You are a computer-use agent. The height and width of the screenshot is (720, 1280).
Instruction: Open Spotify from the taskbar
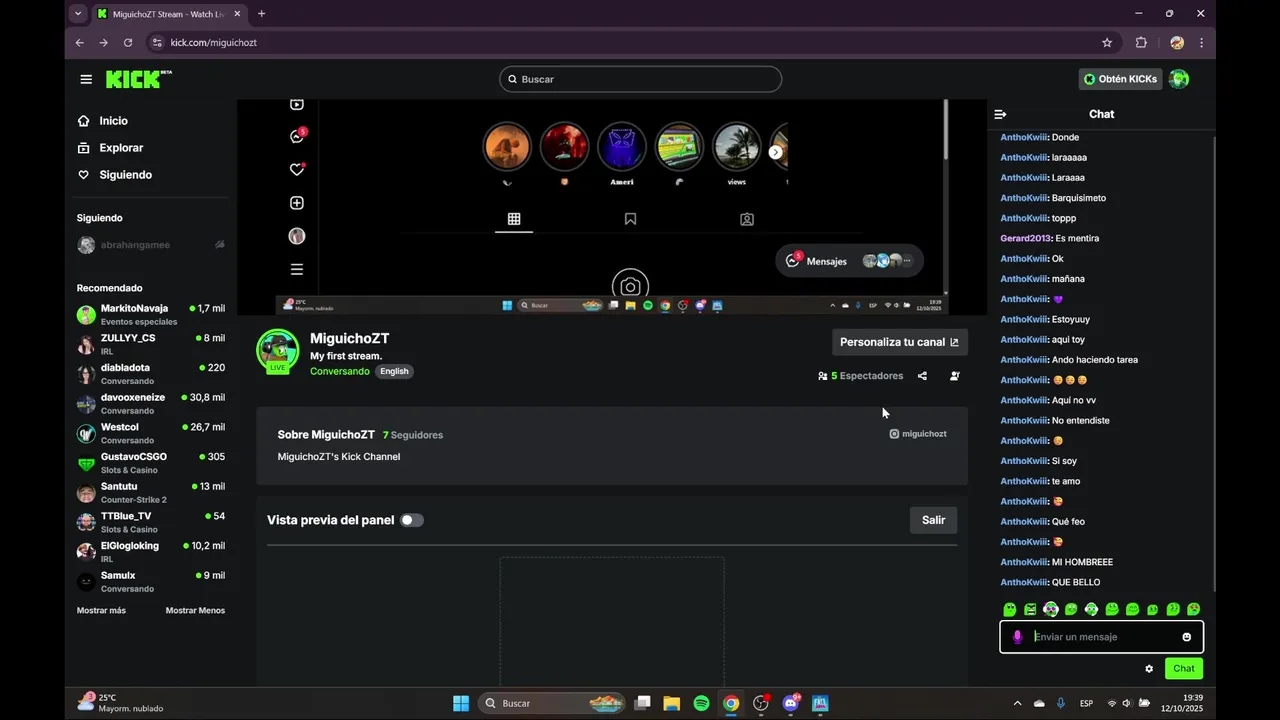coord(701,703)
